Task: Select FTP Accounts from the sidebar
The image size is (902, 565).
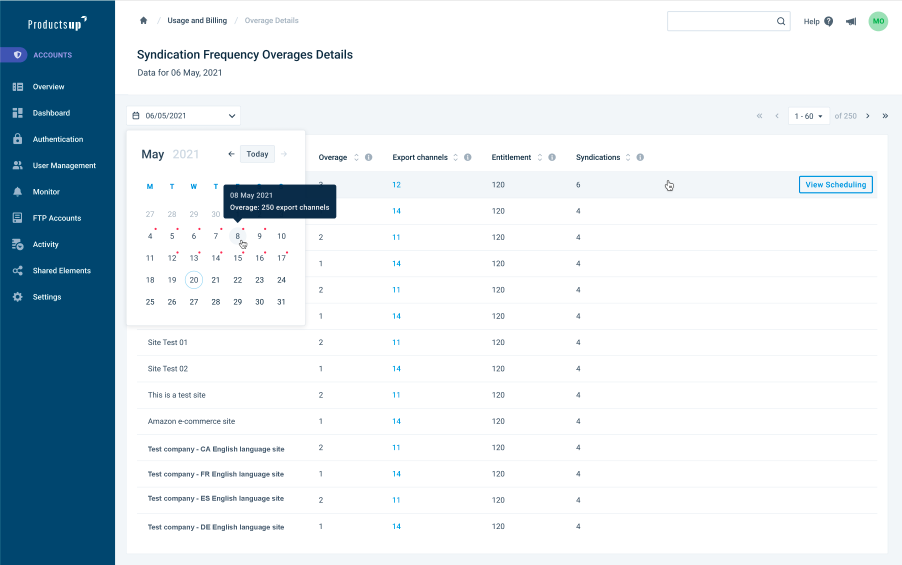Action: point(56,218)
